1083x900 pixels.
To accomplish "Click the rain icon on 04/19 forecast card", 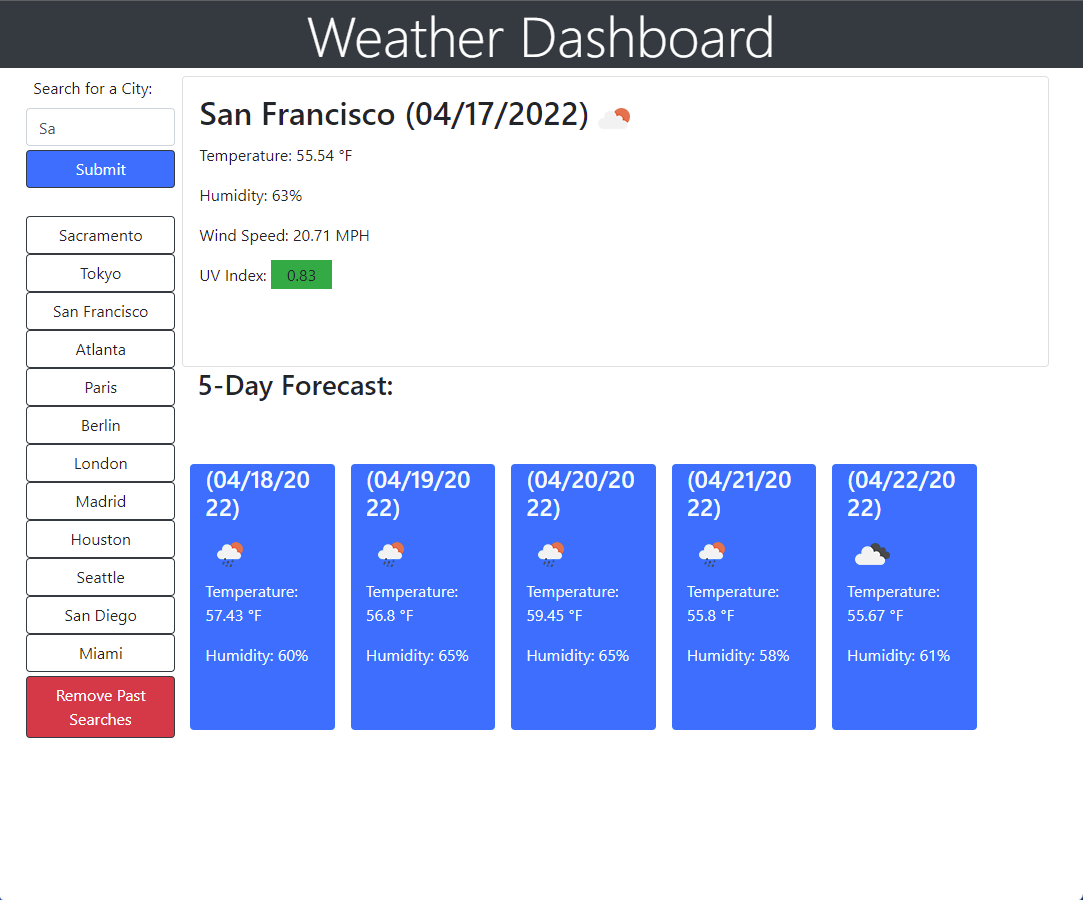I will pos(390,553).
